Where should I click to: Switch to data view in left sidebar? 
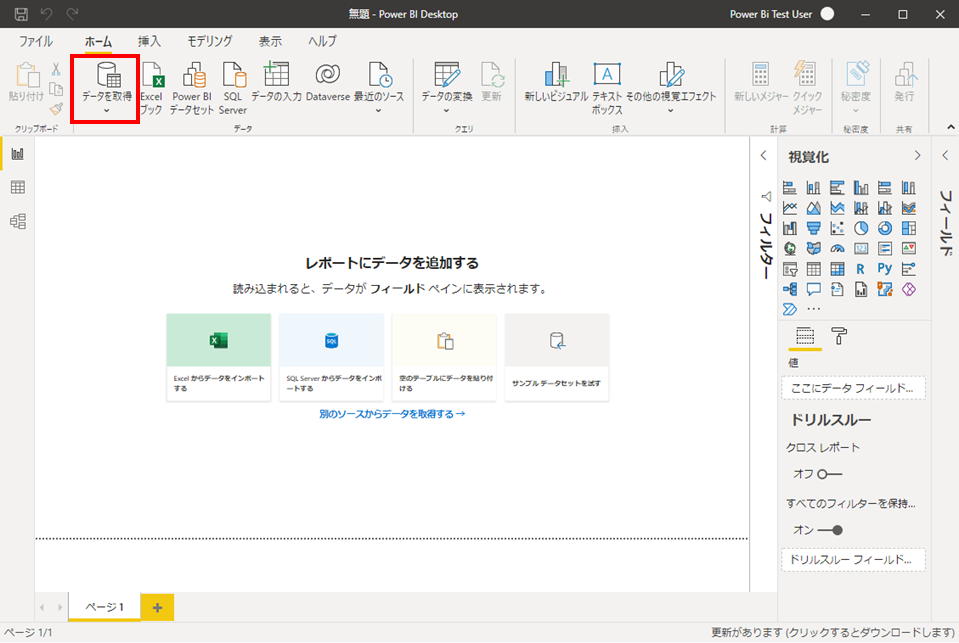pyautogui.click(x=17, y=188)
